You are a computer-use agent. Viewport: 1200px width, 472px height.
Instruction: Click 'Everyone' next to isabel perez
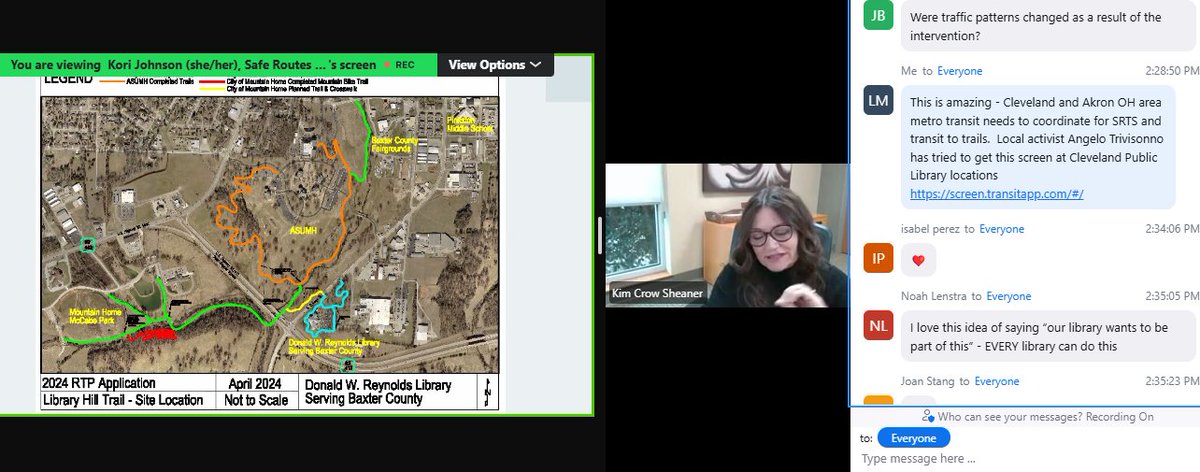point(1001,229)
